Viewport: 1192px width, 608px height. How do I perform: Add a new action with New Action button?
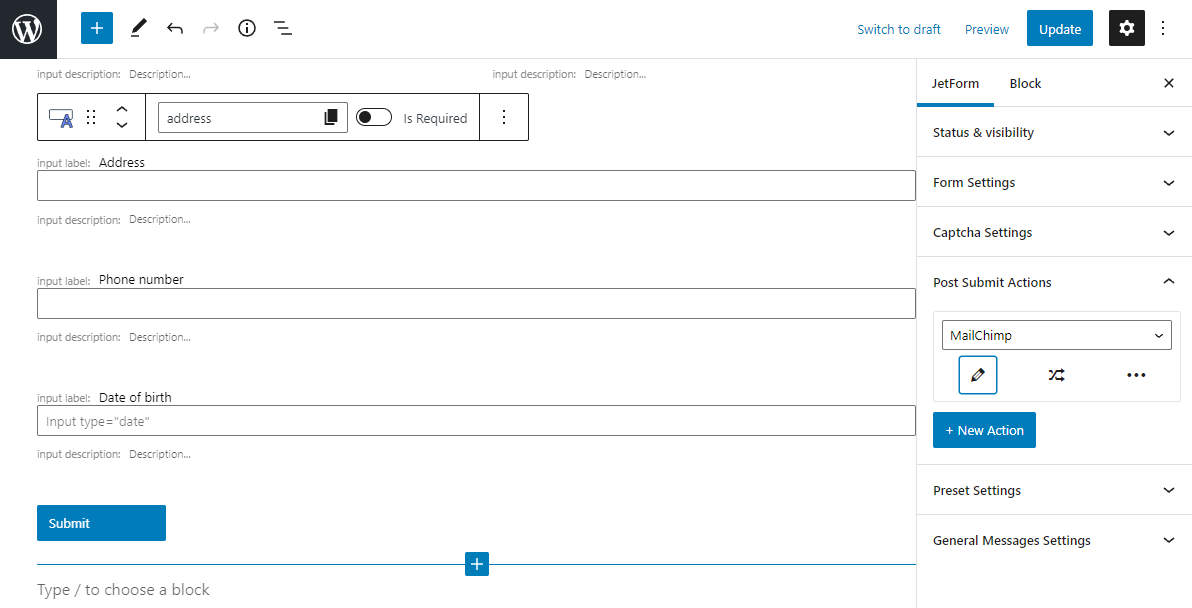984,430
